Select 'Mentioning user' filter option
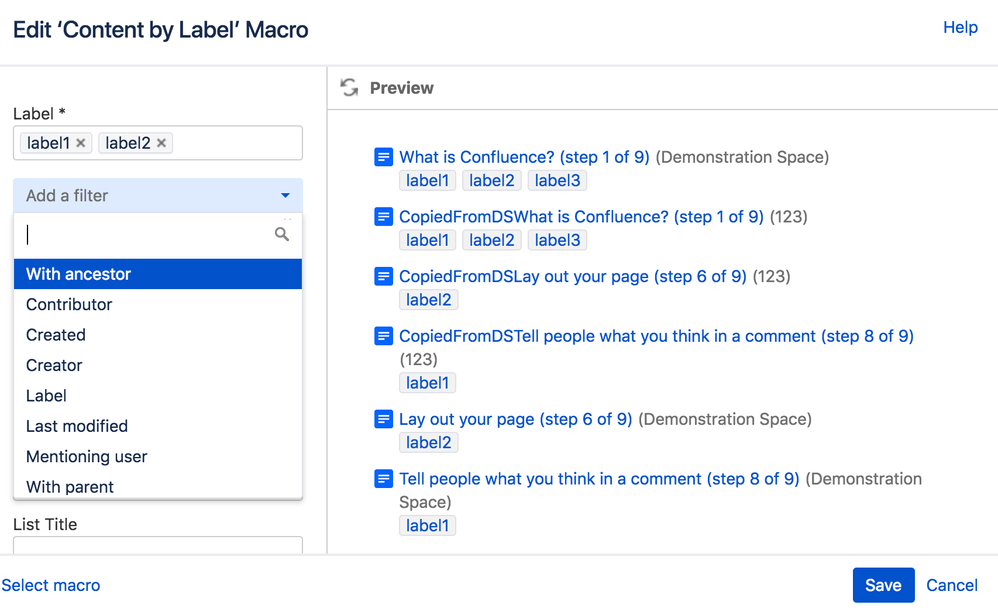This screenshot has height=611, width=998. click(87, 456)
